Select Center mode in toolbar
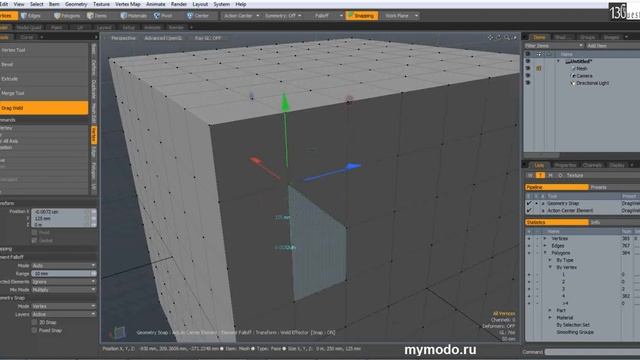Screen dimensions: 640x360 [x=198, y=16]
